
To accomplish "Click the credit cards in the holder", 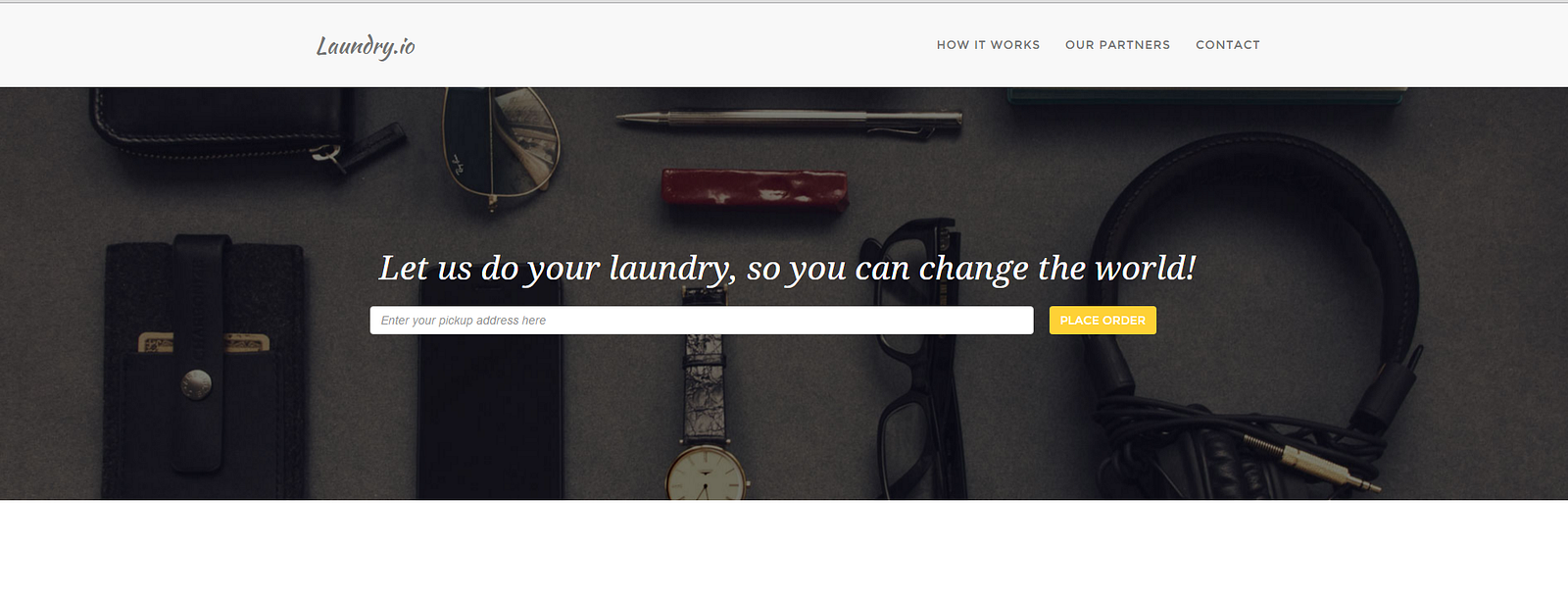I will coord(204,343).
